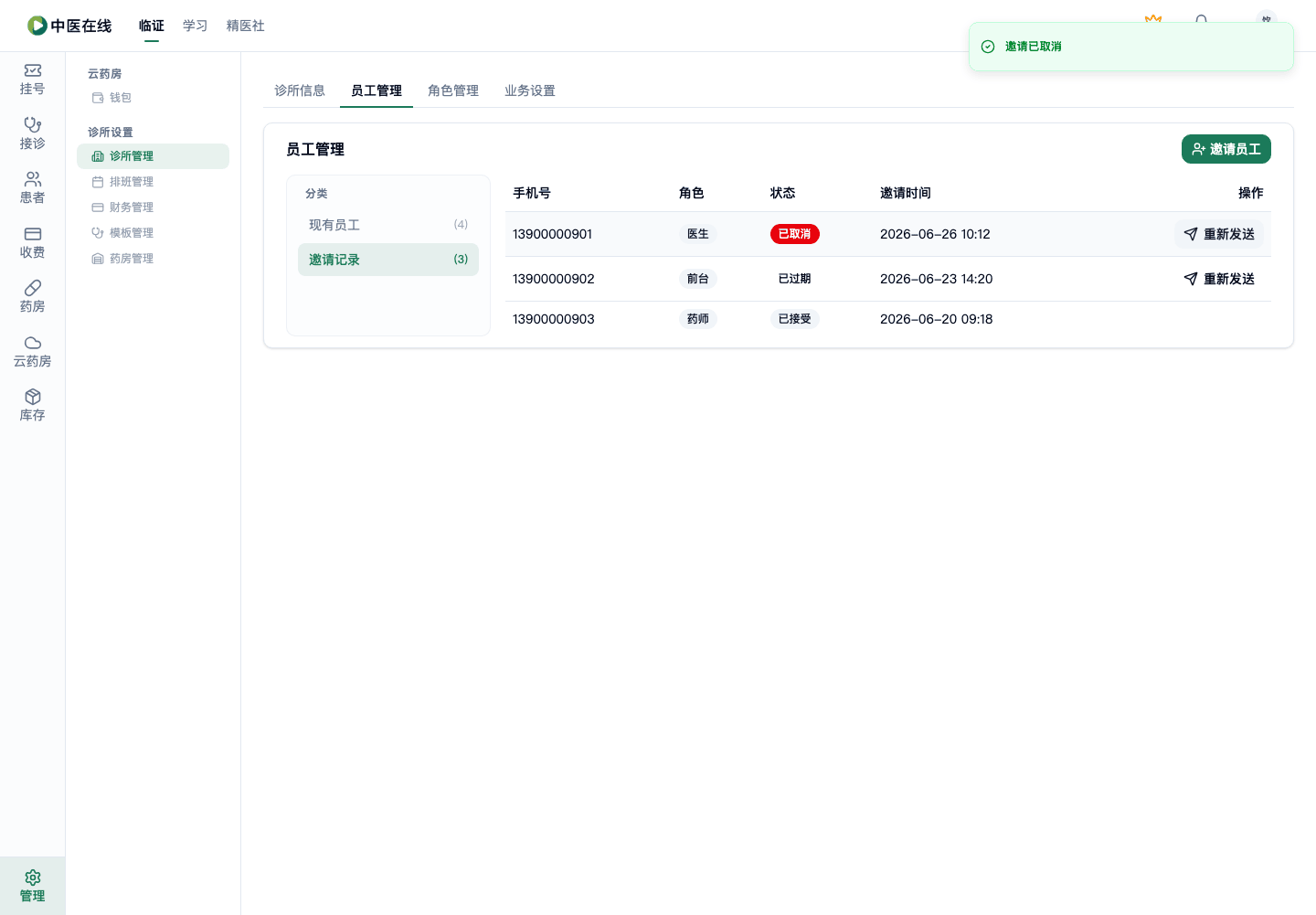This screenshot has height=915, width=1316.
Task: Click the 角色 column header
Action: point(692,193)
